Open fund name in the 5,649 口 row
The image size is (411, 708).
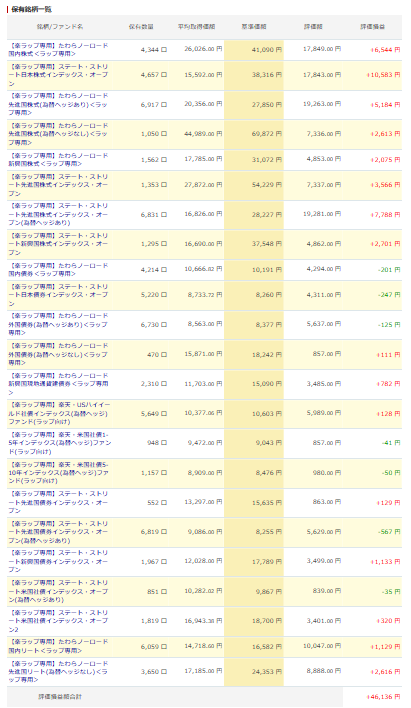click(59, 414)
